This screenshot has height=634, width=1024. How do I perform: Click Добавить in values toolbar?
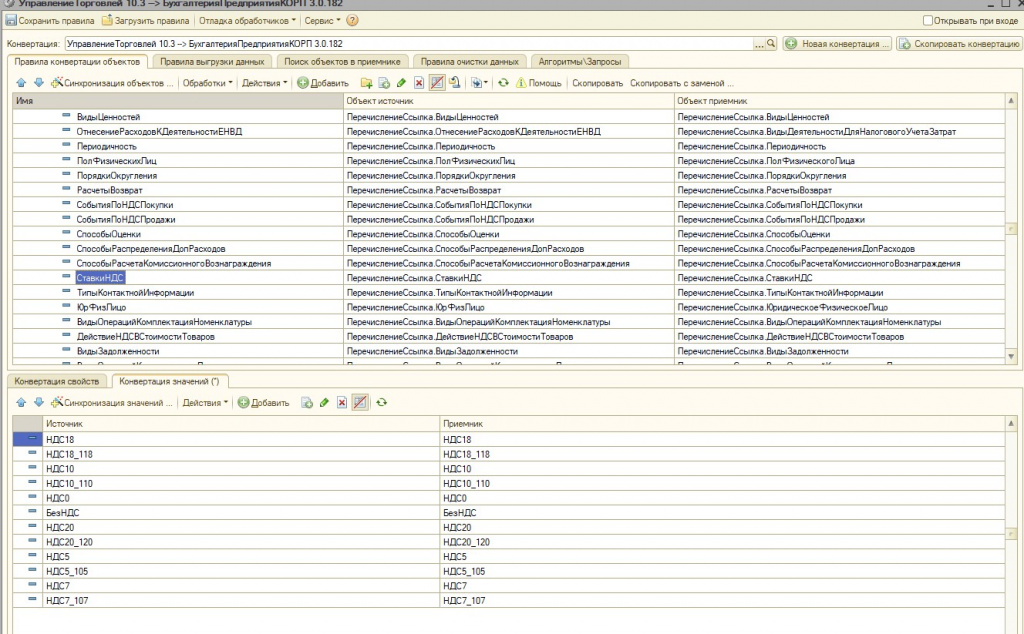(x=263, y=402)
